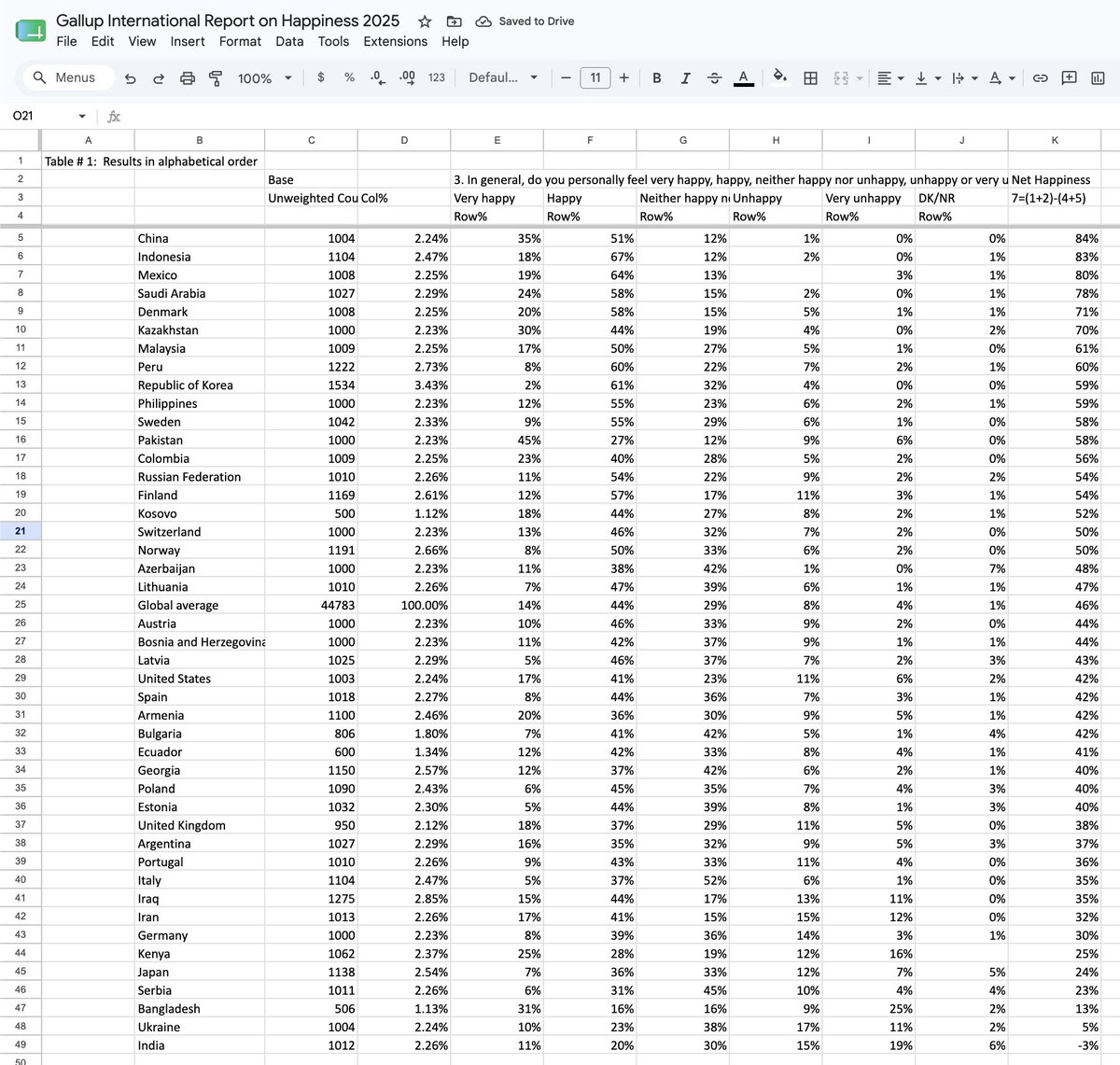Open the text wrapping dropdown
The width and height of the screenshot is (1120, 1065).
click(964, 78)
